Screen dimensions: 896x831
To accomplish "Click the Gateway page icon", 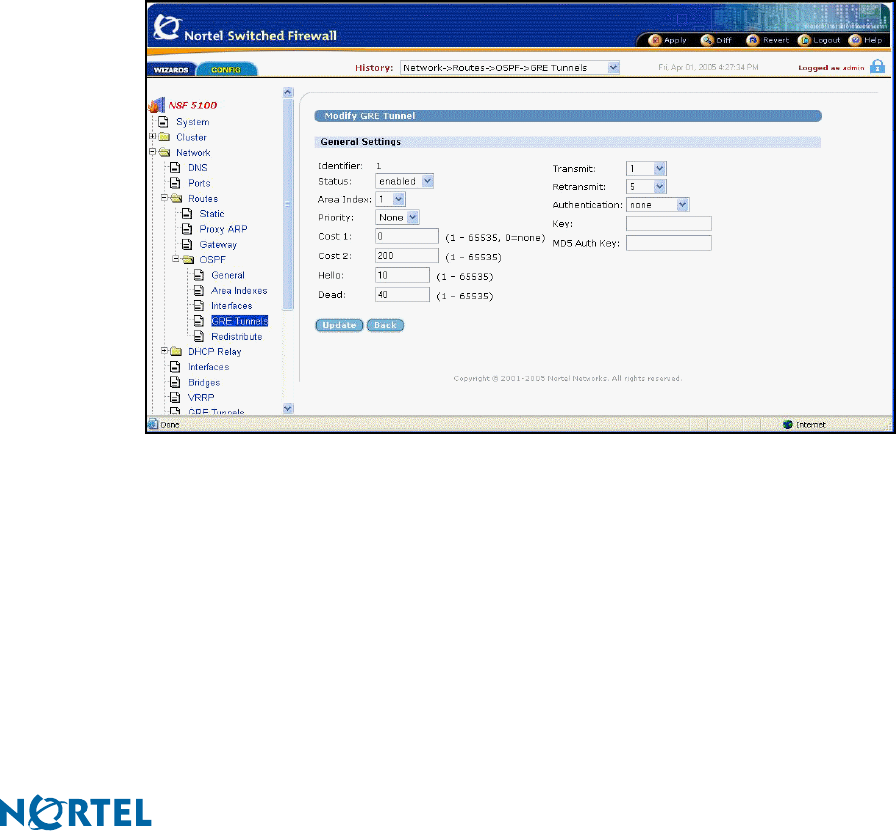I will pos(187,244).
